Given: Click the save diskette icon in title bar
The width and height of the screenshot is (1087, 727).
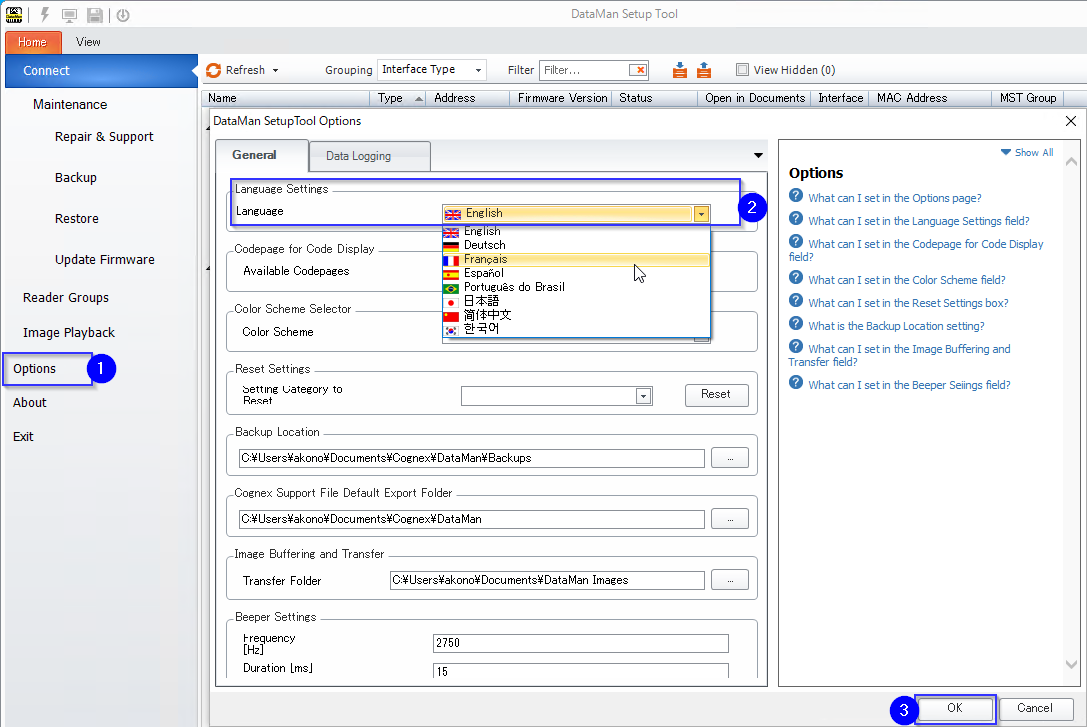Looking at the screenshot, I should coord(93,14).
